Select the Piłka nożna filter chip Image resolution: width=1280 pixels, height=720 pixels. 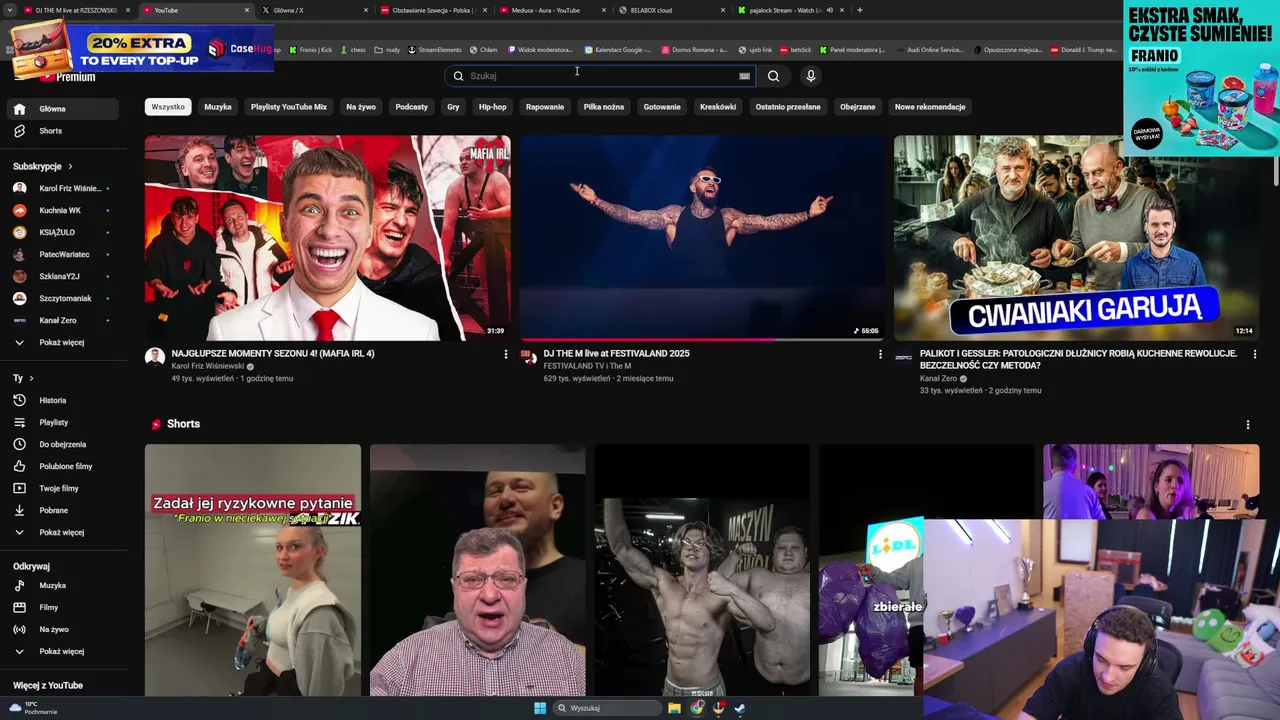click(604, 107)
